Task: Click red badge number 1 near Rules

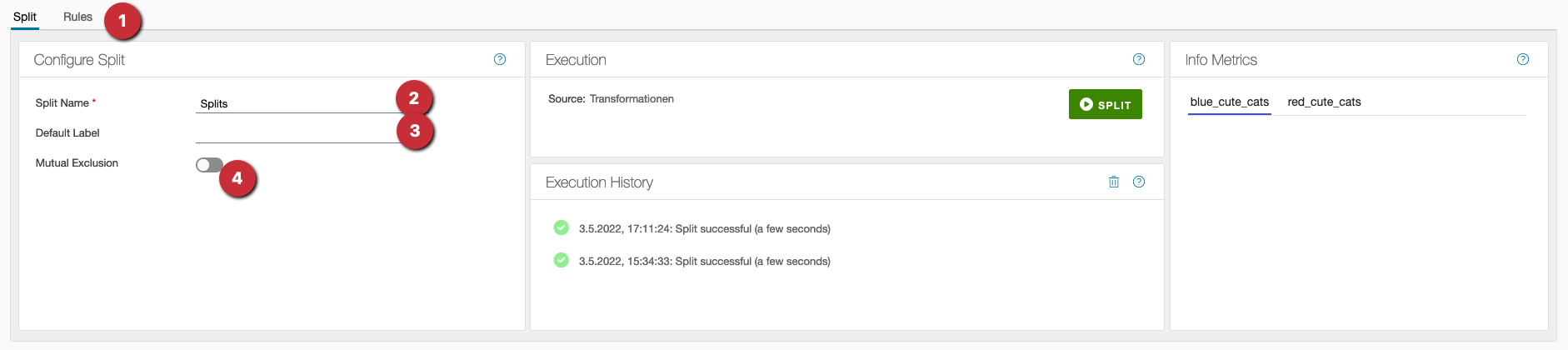Action: [122, 20]
